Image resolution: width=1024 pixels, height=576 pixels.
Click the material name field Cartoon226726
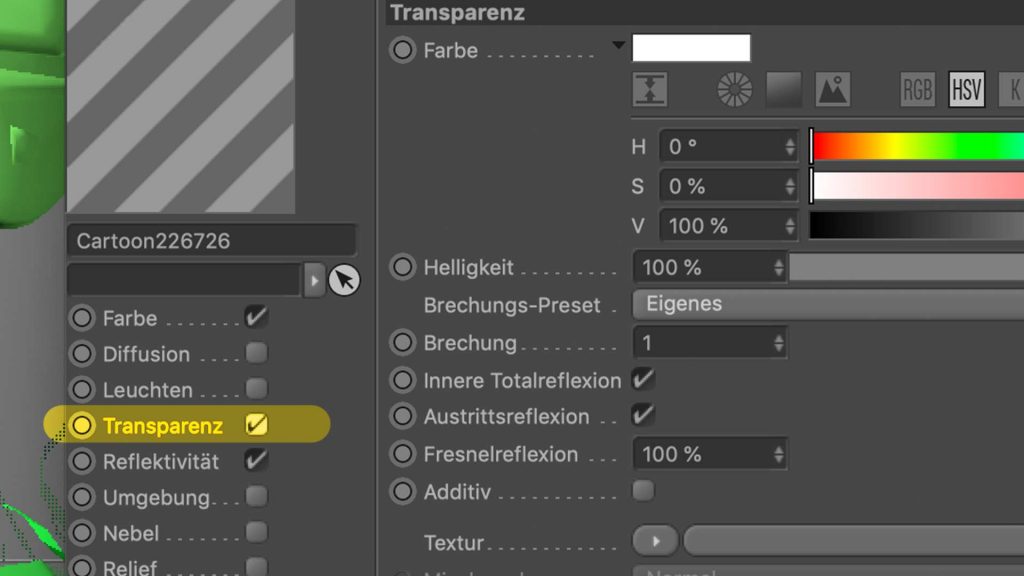211,241
